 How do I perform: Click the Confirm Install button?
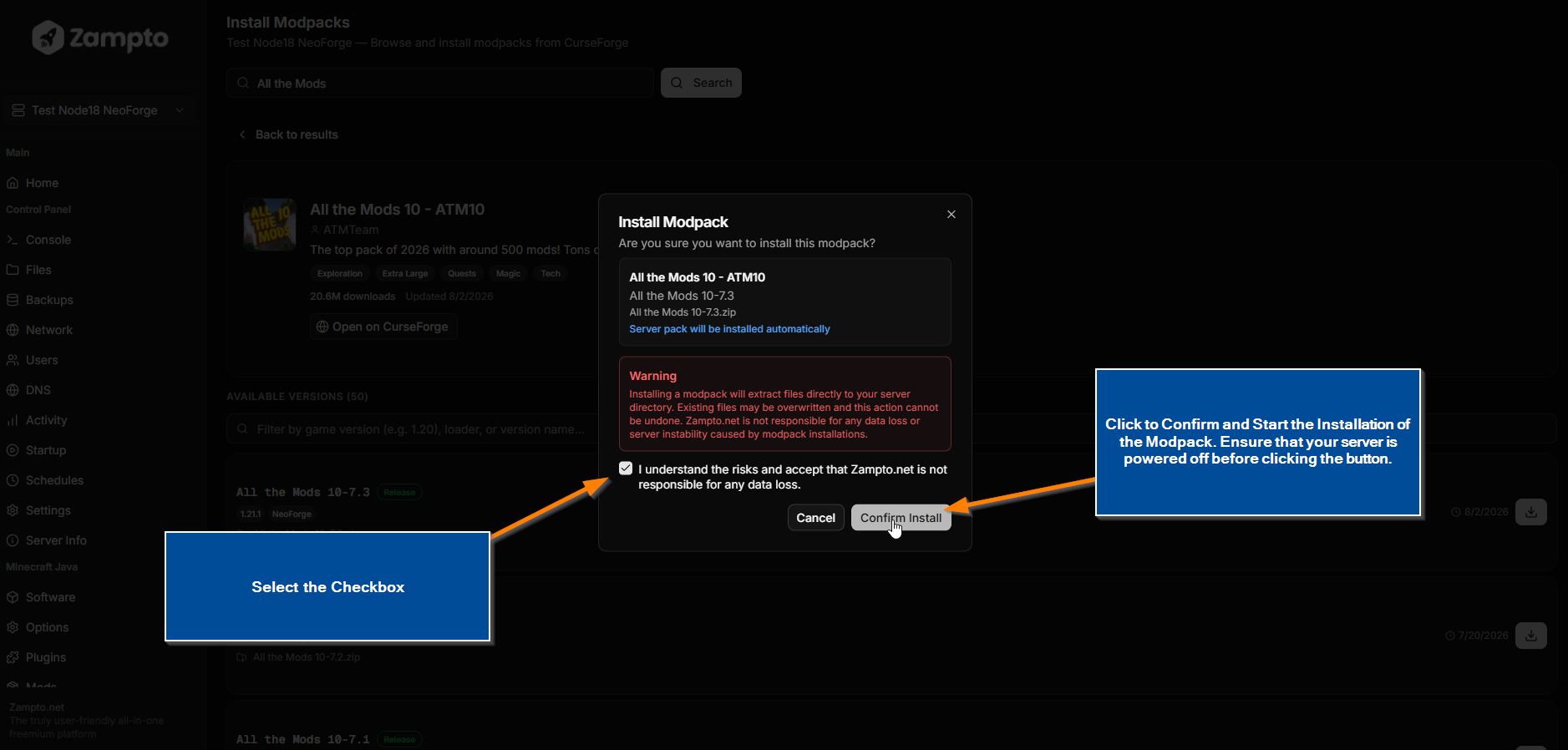901,518
